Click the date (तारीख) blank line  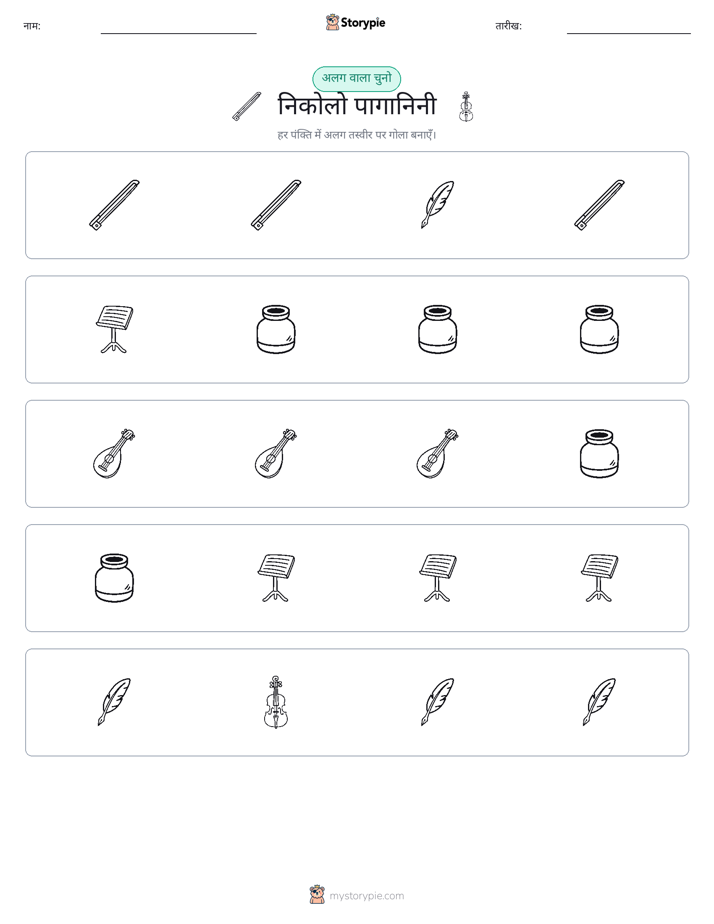pos(629,33)
